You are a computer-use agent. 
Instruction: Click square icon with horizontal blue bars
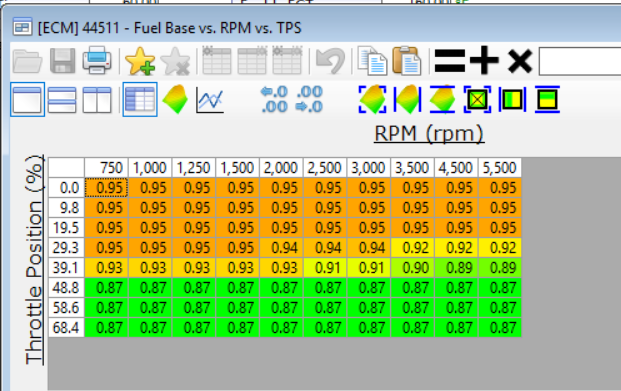(547, 99)
